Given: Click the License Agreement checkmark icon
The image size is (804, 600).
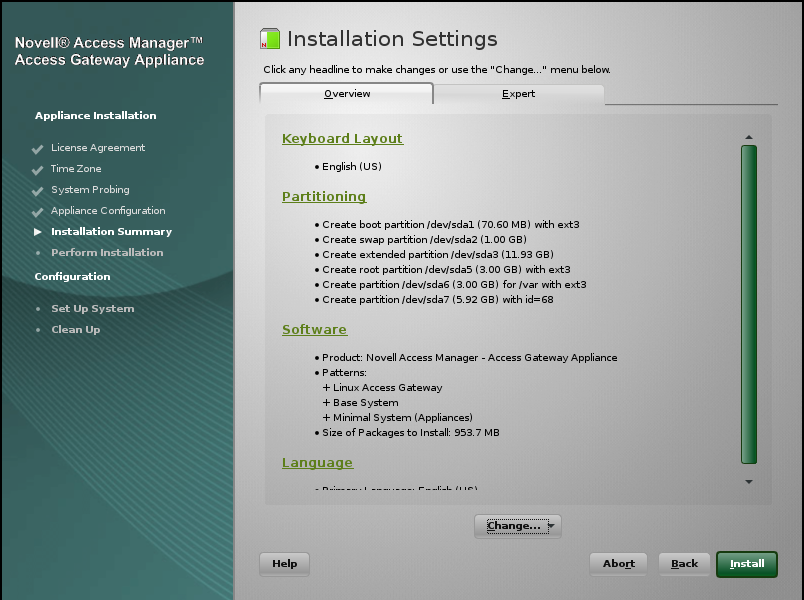Looking at the screenshot, I should coord(37,149).
